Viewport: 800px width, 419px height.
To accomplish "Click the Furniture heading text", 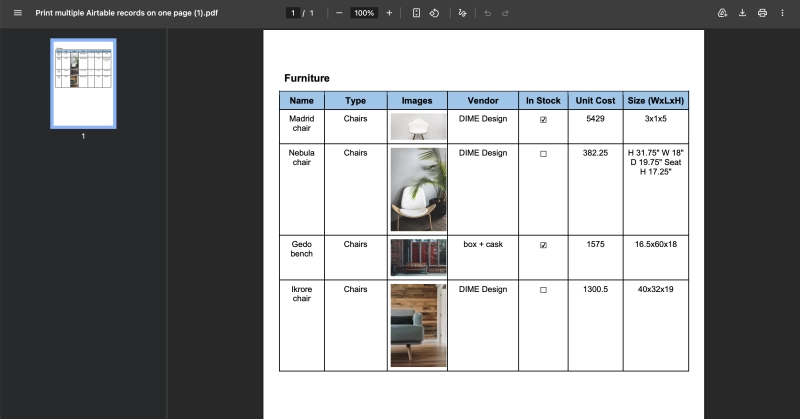I will click(x=307, y=78).
